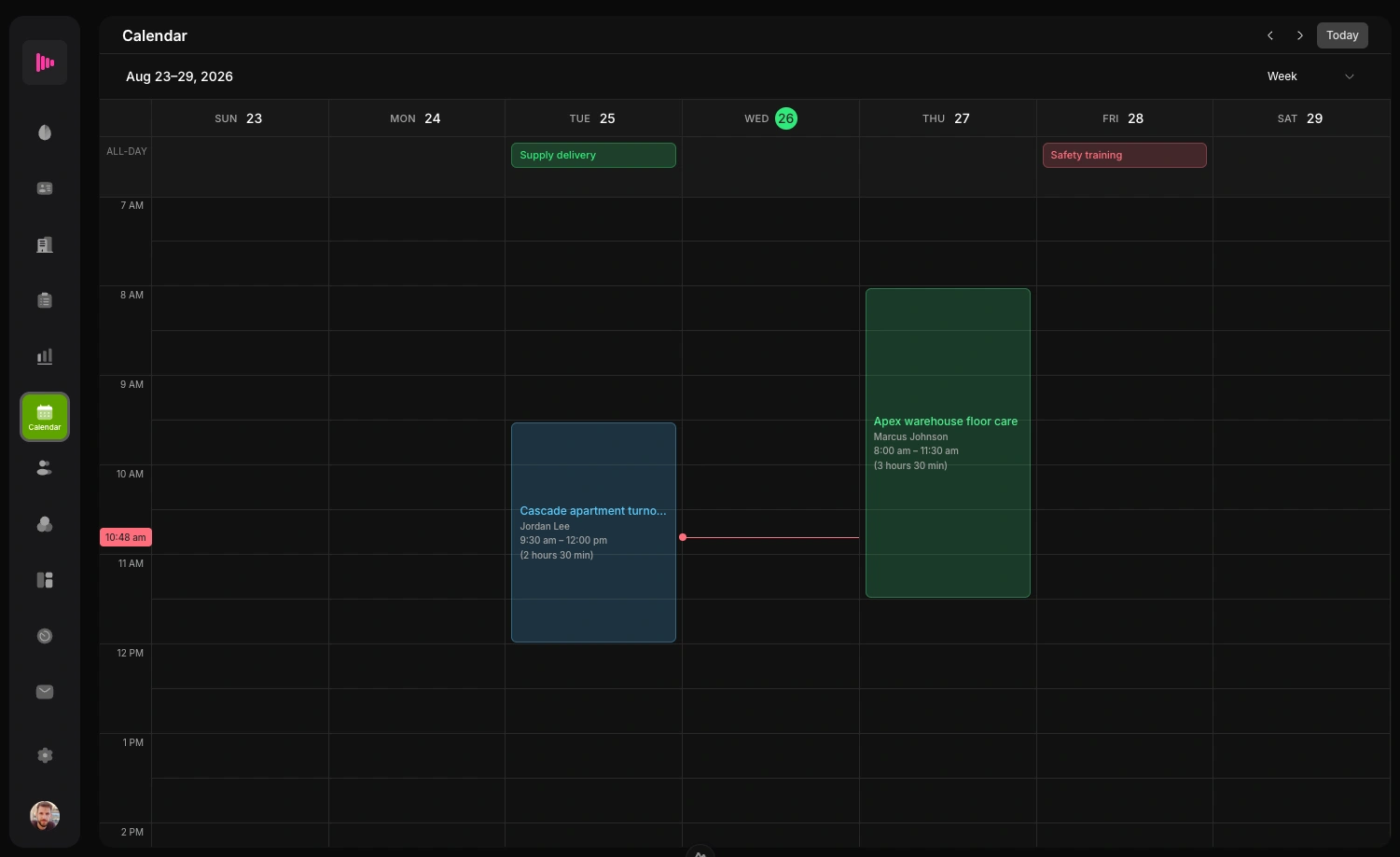Image resolution: width=1400 pixels, height=857 pixels.
Task: Open the contact card icon in sidebar
Action: coord(45,188)
